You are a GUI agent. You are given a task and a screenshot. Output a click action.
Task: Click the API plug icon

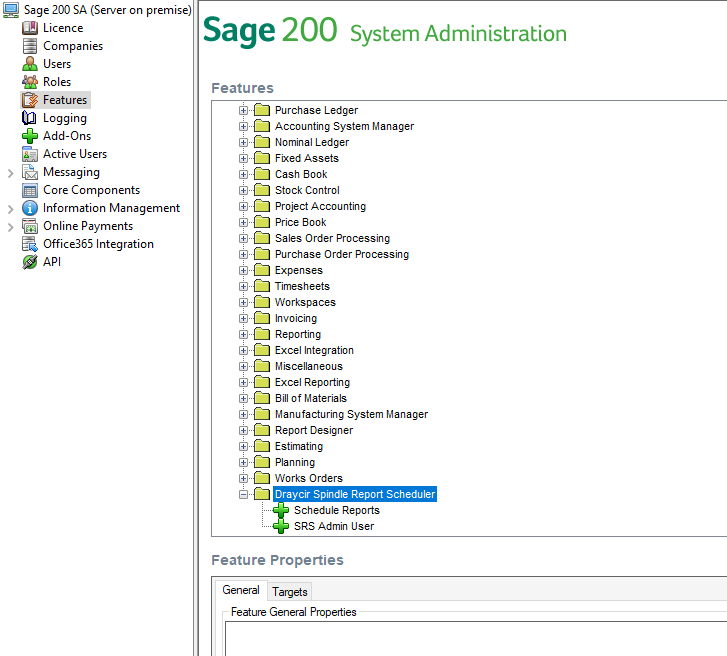[30, 262]
